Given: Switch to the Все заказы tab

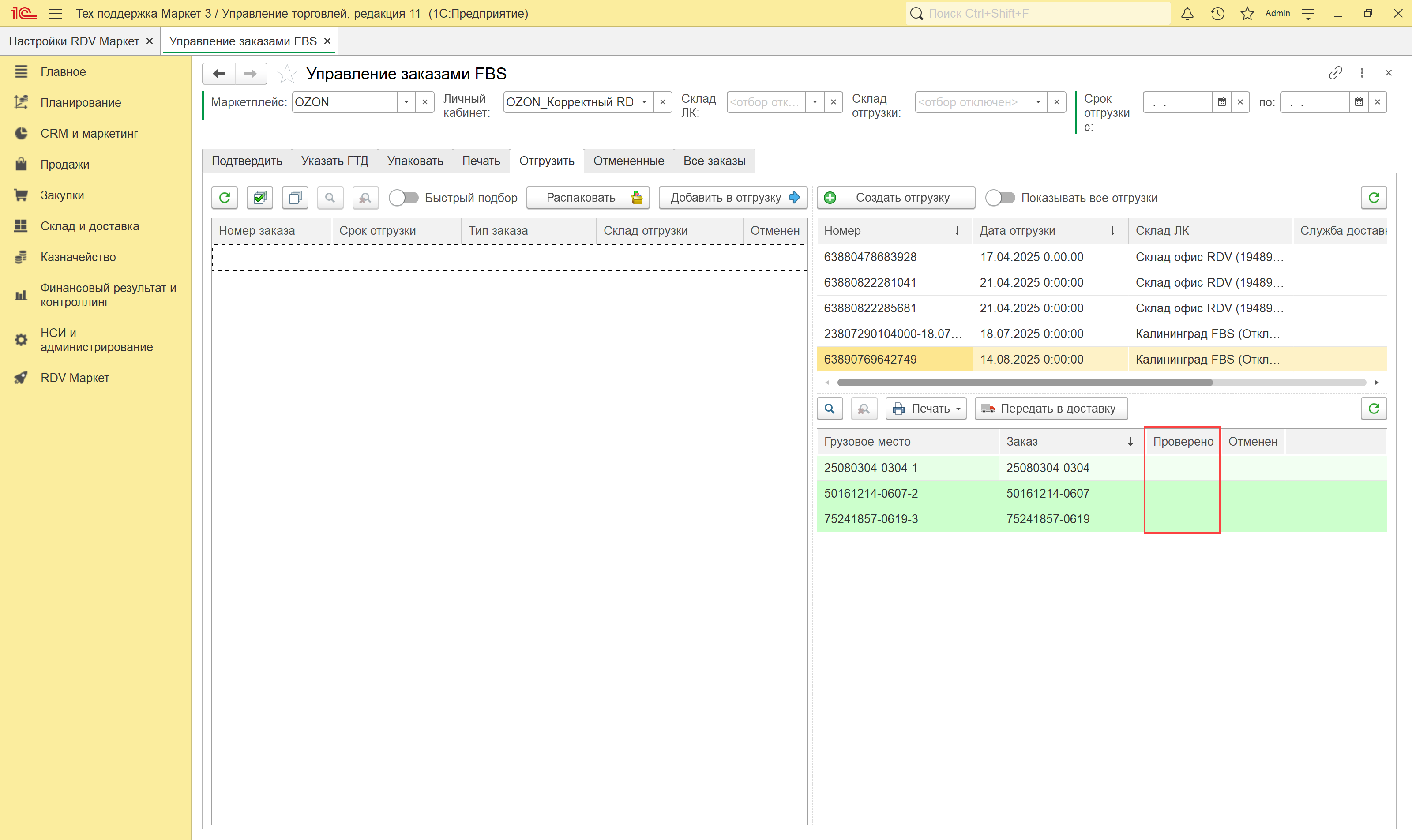Looking at the screenshot, I should (x=714, y=161).
